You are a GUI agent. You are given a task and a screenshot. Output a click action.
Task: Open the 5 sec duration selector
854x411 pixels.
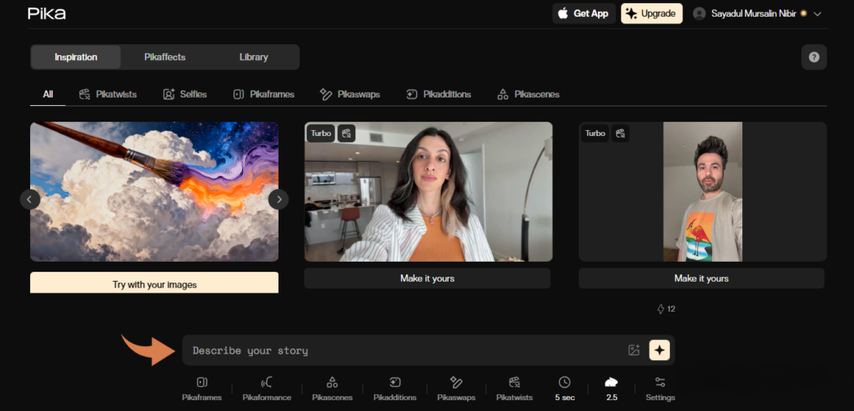click(x=565, y=388)
